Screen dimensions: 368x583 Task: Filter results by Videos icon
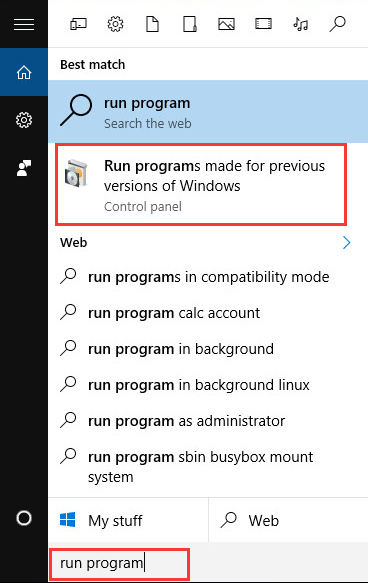263,24
